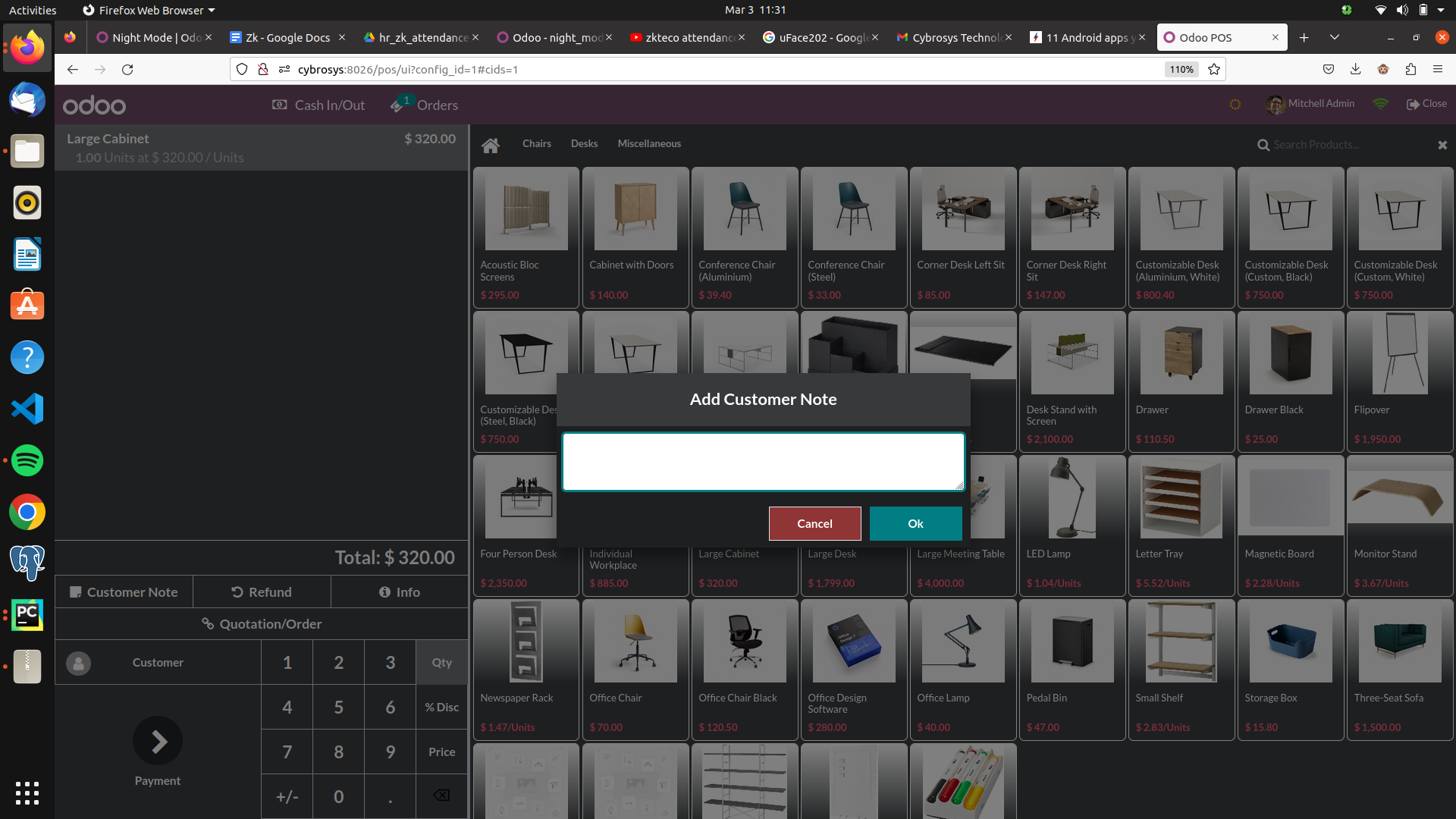Click Ok in Add Customer Note dialog
The height and width of the screenshot is (819, 1456).
point(915,523)
